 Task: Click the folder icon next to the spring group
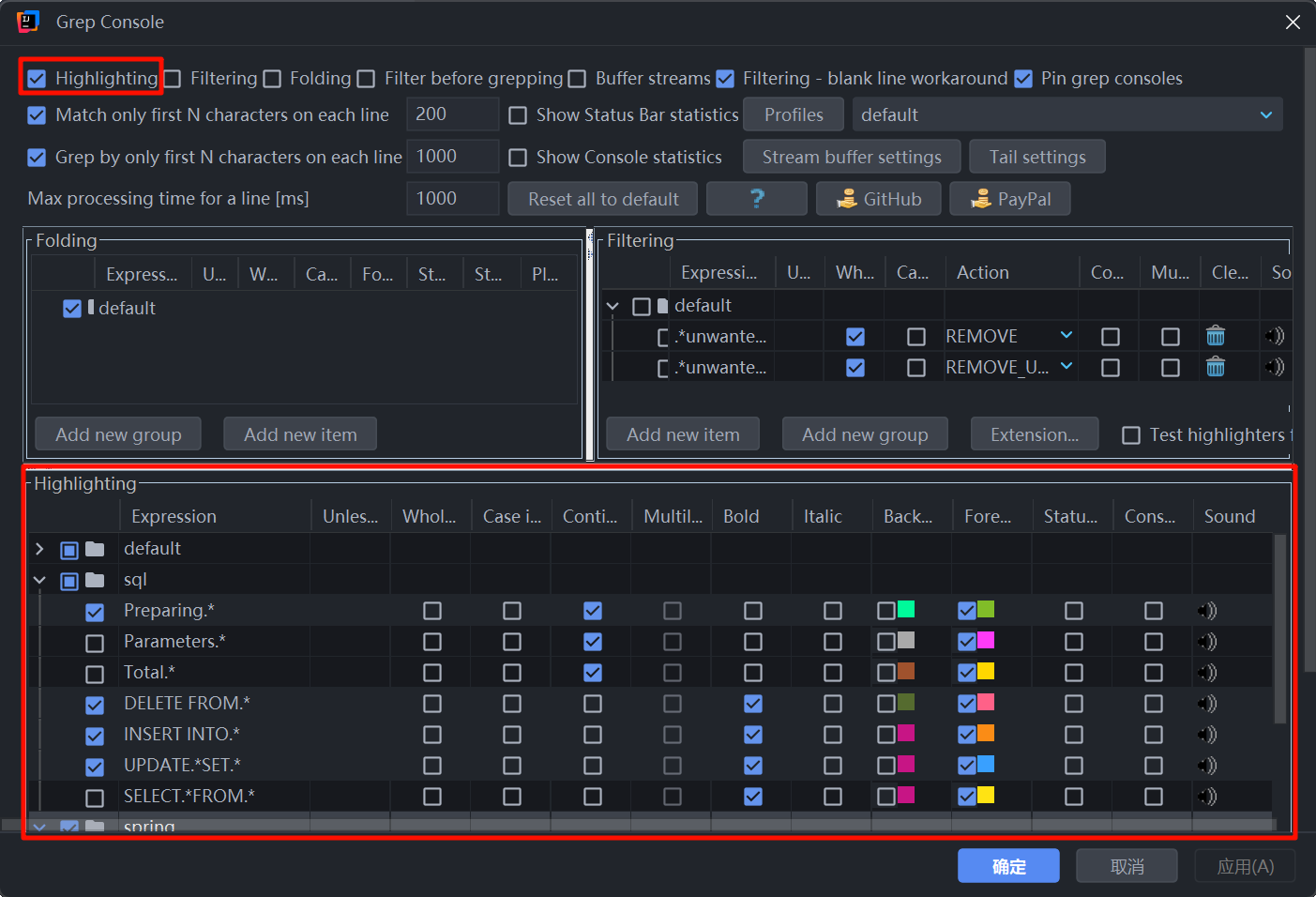pos(95,826)
